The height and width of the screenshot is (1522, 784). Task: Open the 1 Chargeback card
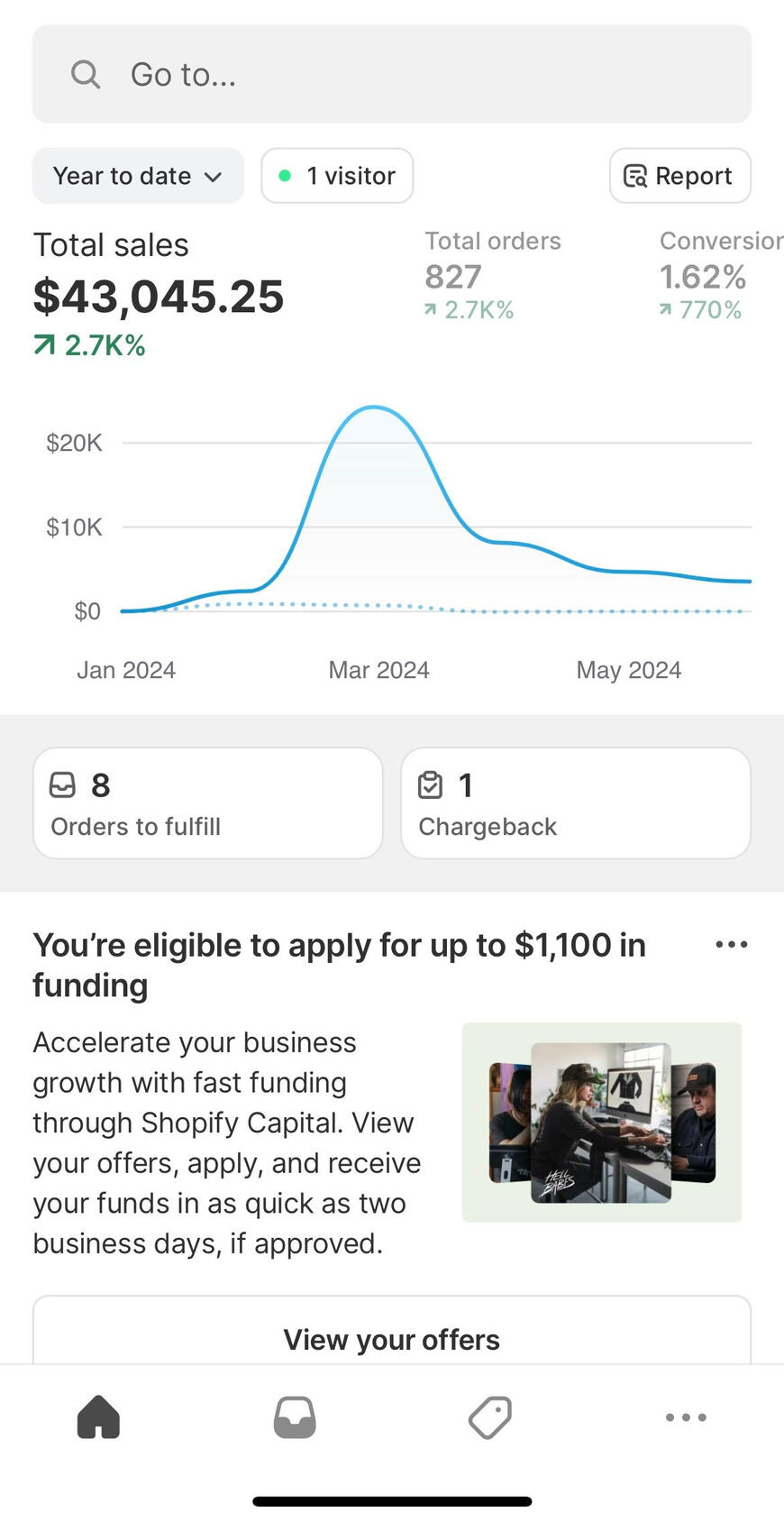(575, 803)
